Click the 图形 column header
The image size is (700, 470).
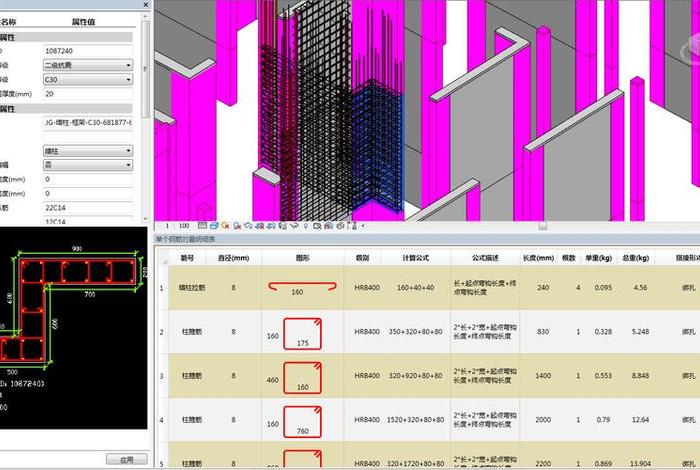pos(302,258)
